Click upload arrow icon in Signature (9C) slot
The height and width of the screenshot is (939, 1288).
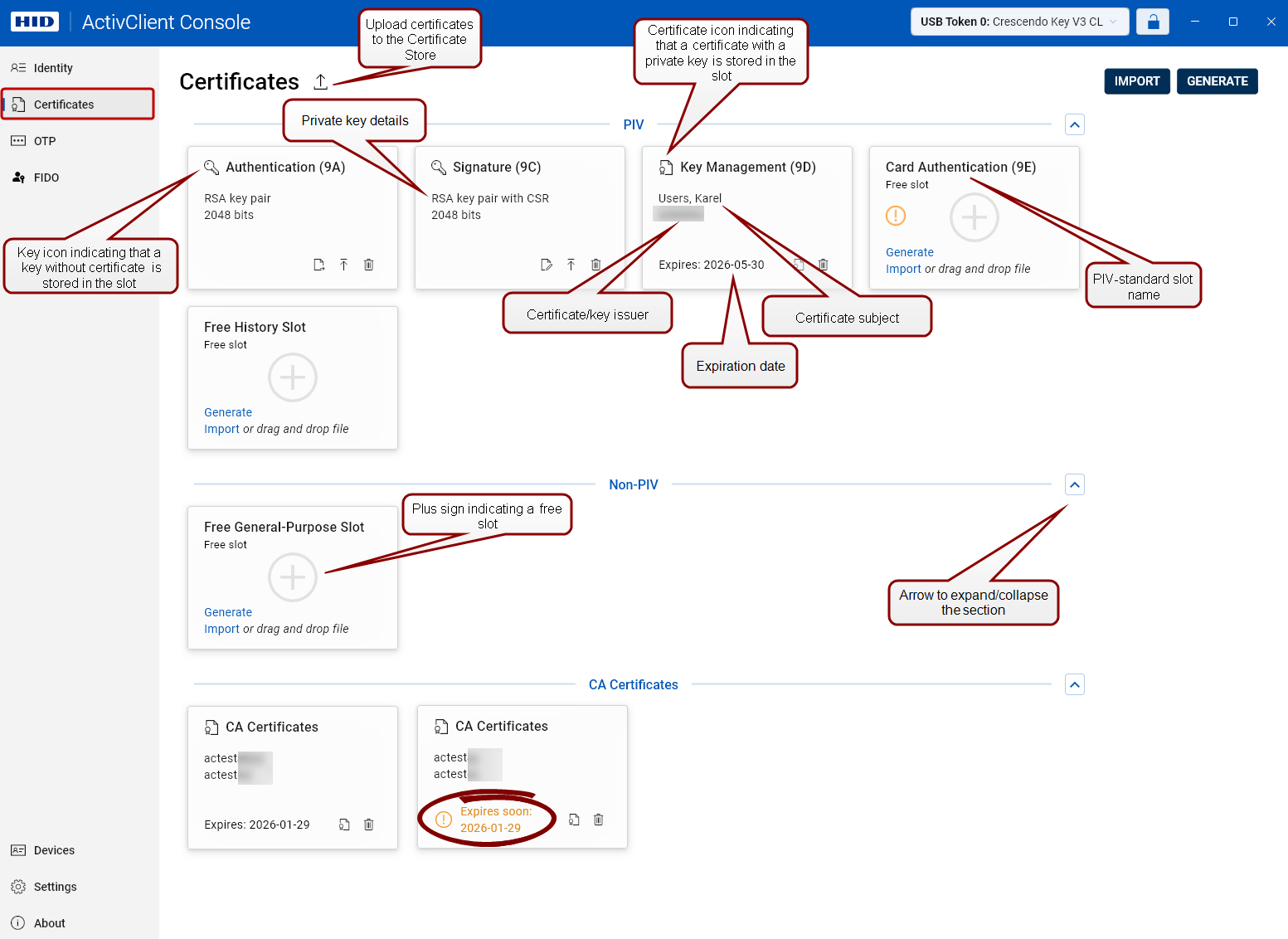pos(571,265)
